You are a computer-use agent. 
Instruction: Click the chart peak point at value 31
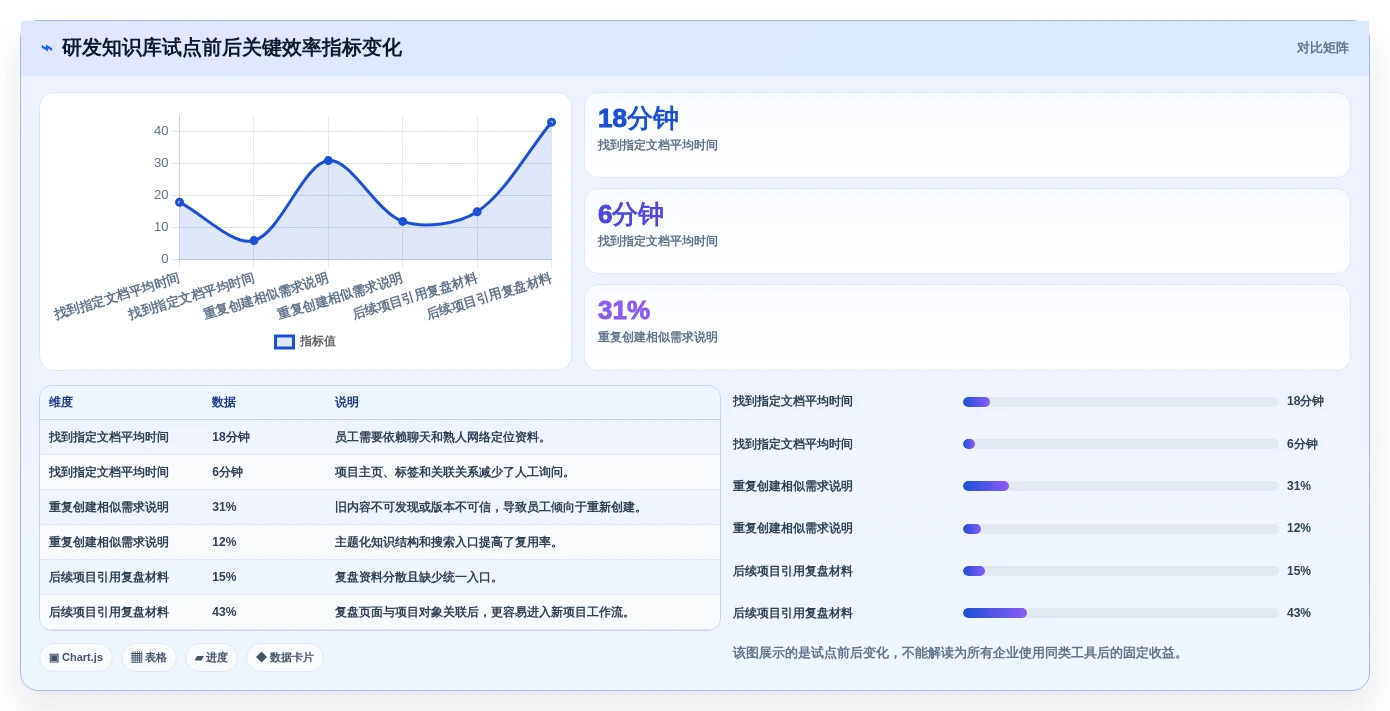(x=328, y=160)
